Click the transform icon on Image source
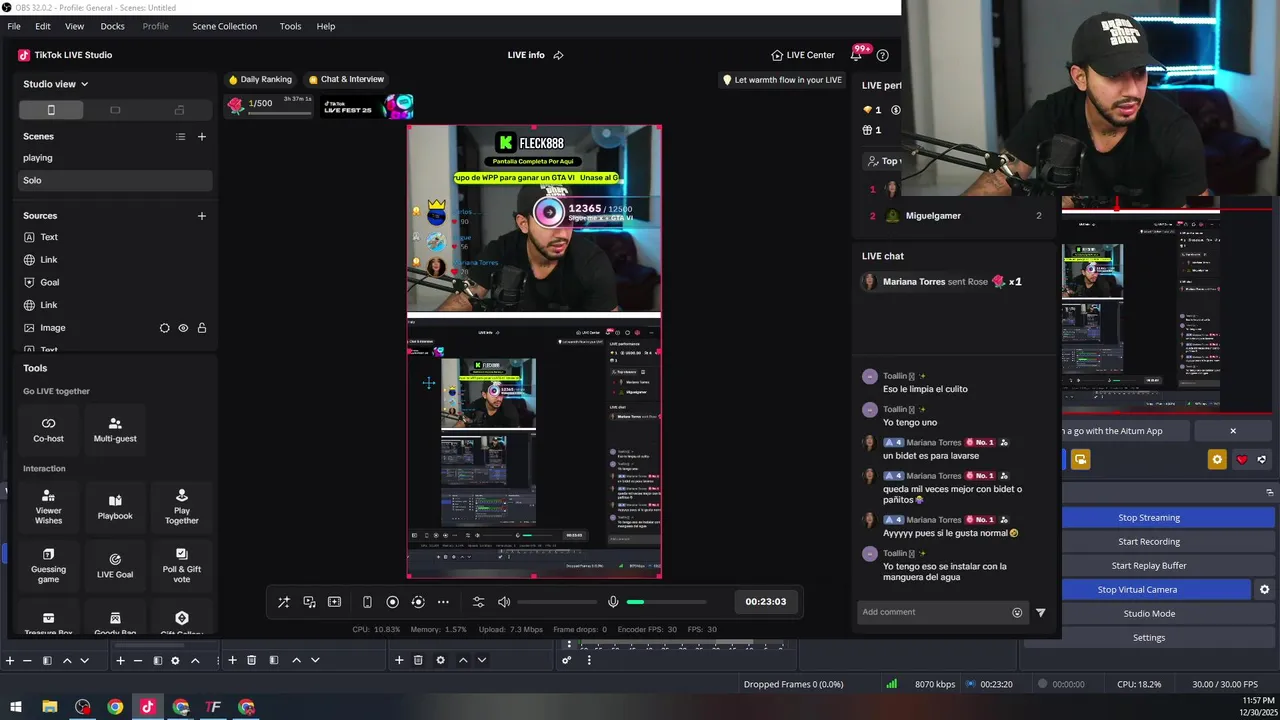Viewport: 1280px width, 720px height. [165, 328]
